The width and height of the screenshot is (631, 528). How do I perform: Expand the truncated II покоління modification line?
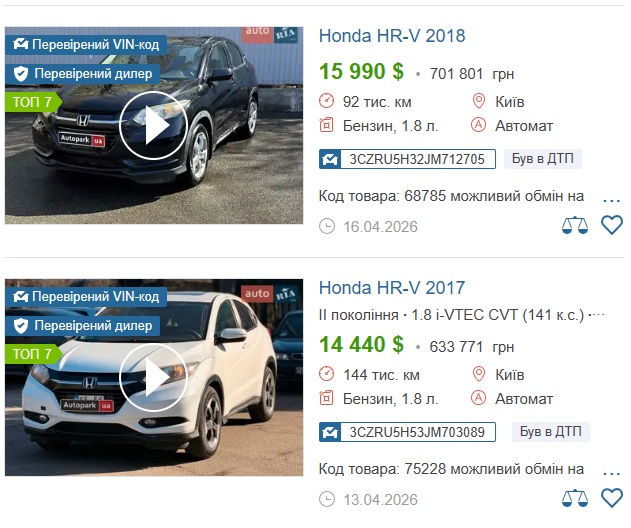click(x=597, y=315)
